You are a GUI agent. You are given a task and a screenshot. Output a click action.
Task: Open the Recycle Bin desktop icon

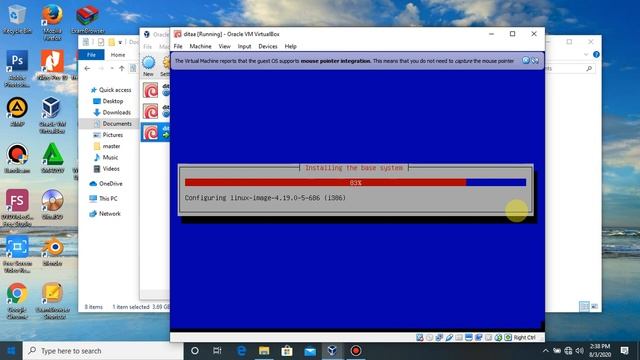point(17,20)
